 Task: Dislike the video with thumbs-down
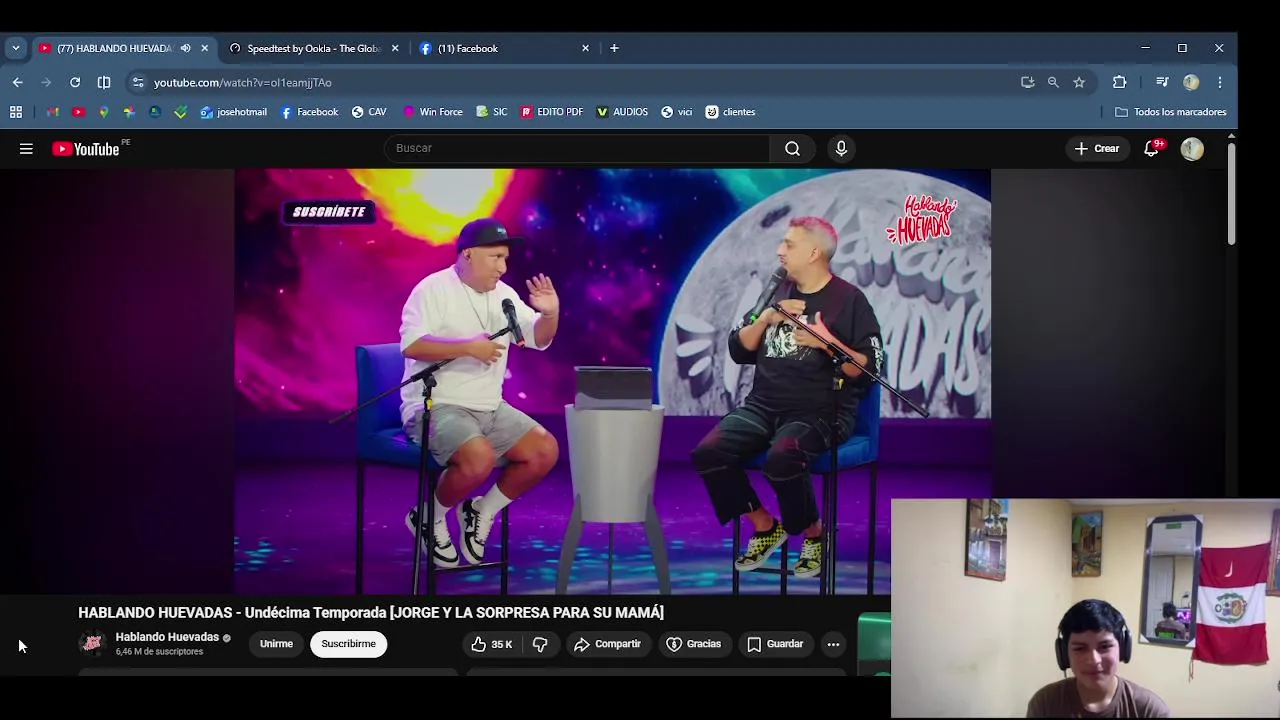click(x=540, y=644)
